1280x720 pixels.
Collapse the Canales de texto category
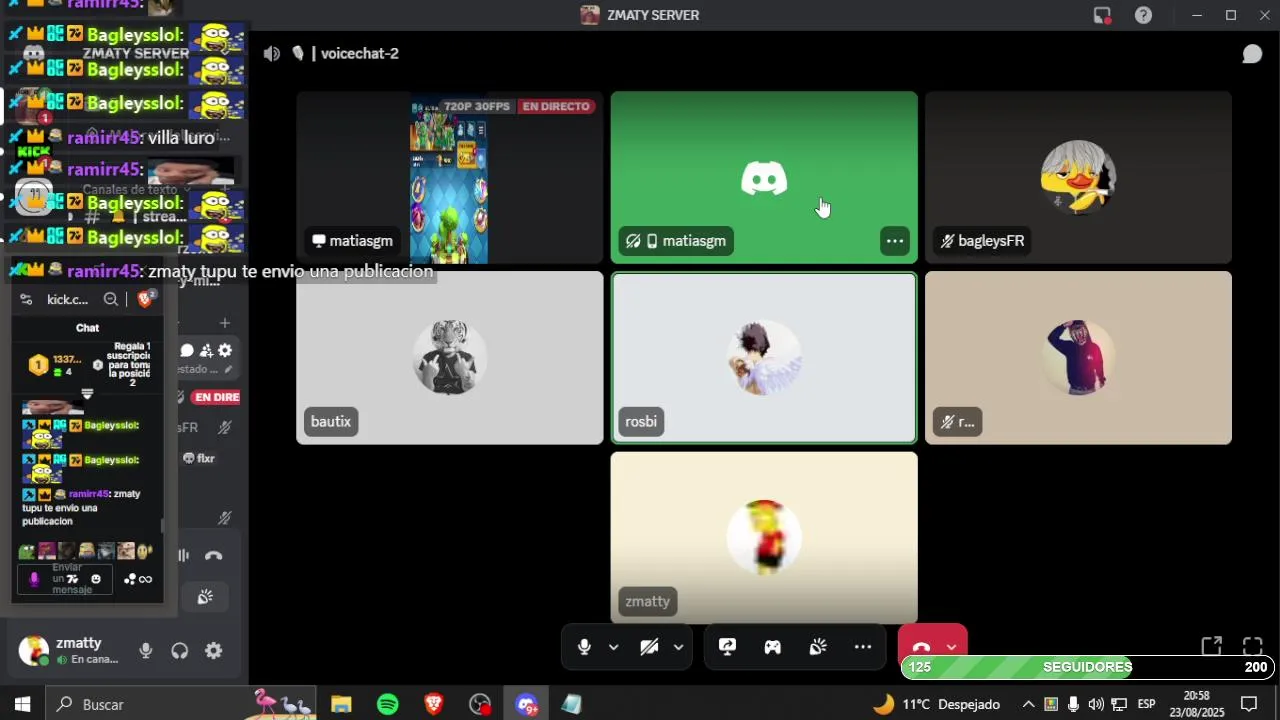pyautogui.click(x=137, y=189)
